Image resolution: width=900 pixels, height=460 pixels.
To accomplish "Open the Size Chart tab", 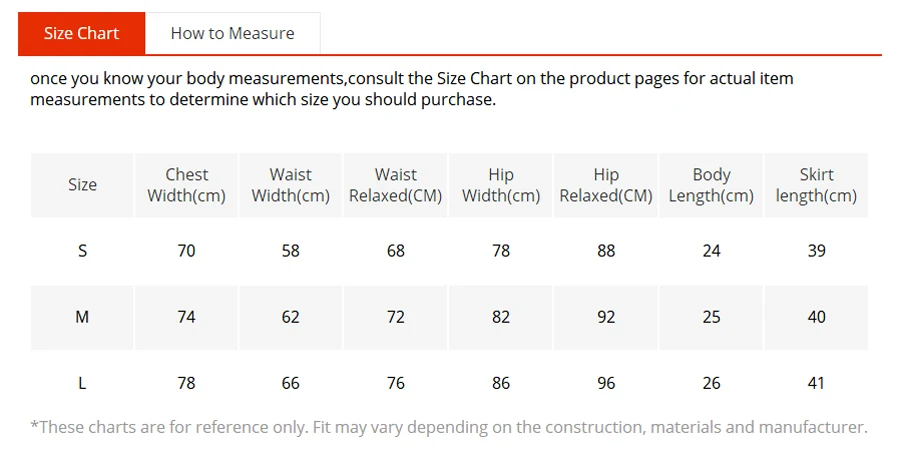I will pyautogui.click(x=82, y=33).
